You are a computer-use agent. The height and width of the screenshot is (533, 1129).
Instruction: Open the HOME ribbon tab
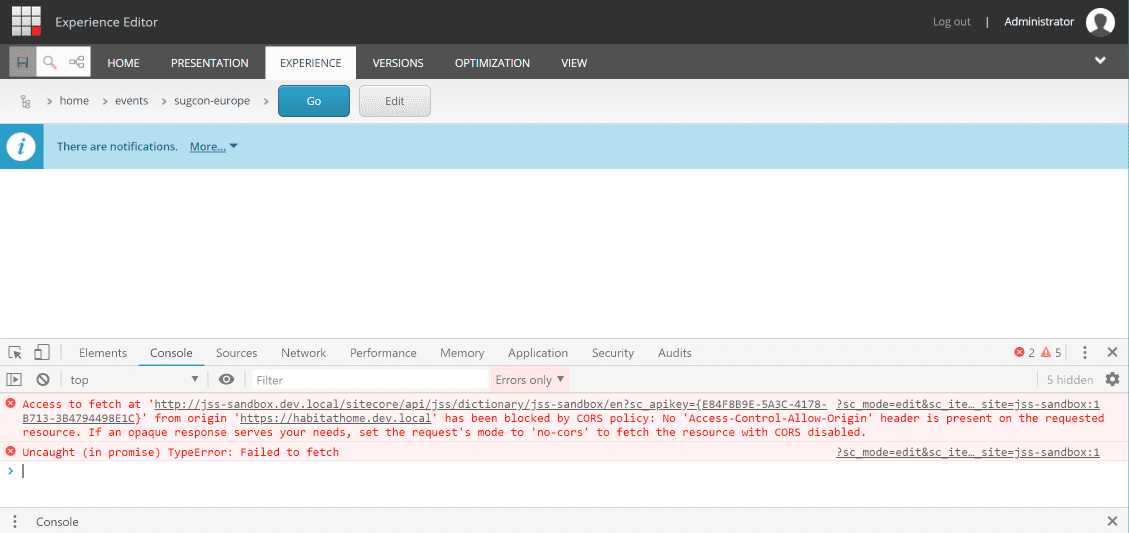tap(123, 63)
